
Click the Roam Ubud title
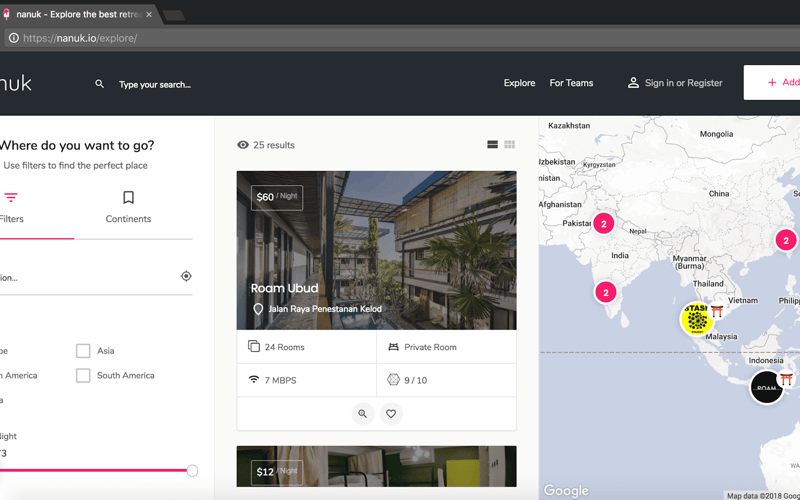(284, 288)
